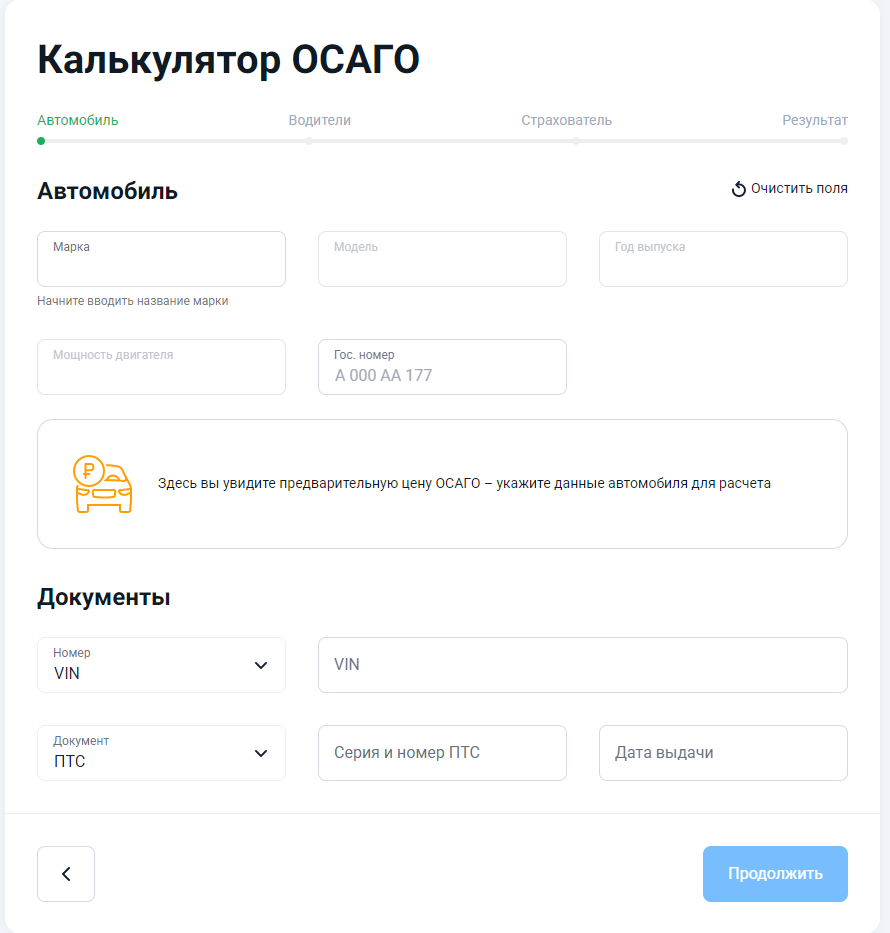Image resolution: width=890 pixels, height=933 pixels.
Task: Select the Страхователь step
Action: click(566, 120)
